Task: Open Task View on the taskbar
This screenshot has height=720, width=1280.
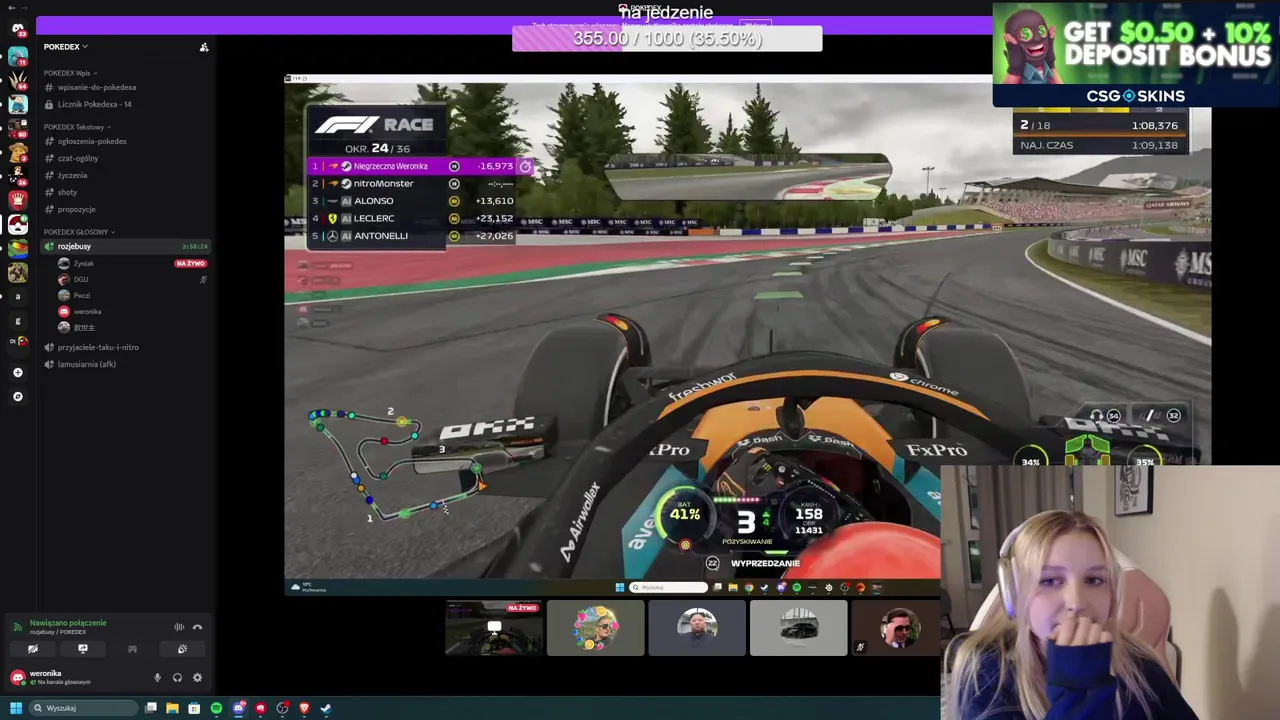Action: [x=151, y=708]
